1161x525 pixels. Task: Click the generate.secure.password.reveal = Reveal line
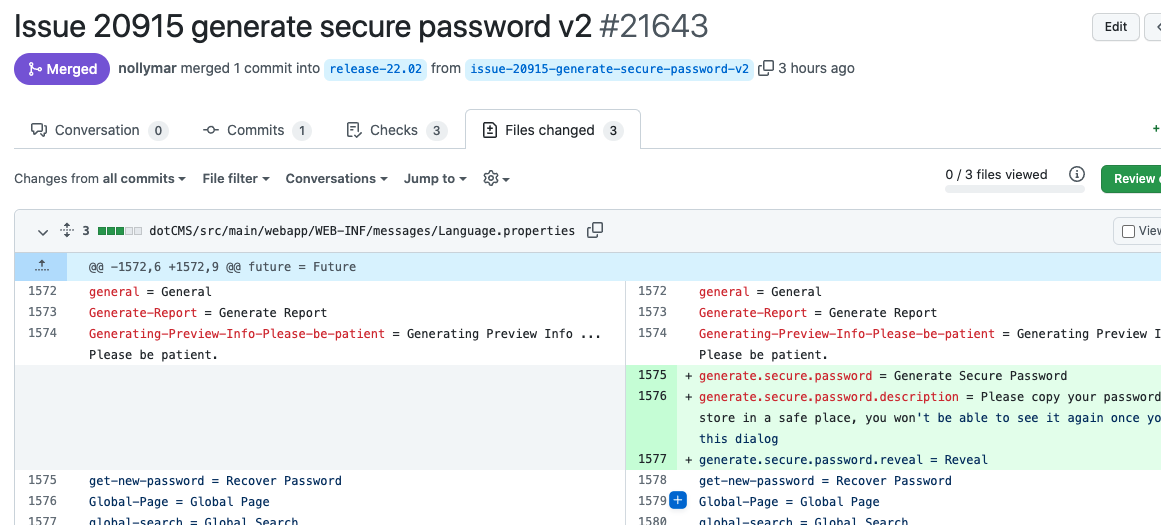(843, 460)
